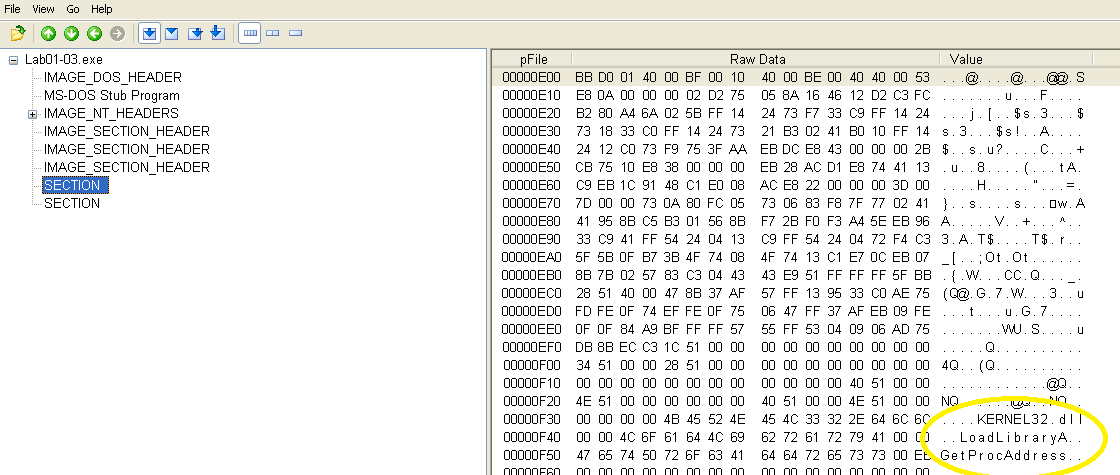Open the Go menu
The width and height of the screenshot is (1120, 475).
[x=73, y=8]
